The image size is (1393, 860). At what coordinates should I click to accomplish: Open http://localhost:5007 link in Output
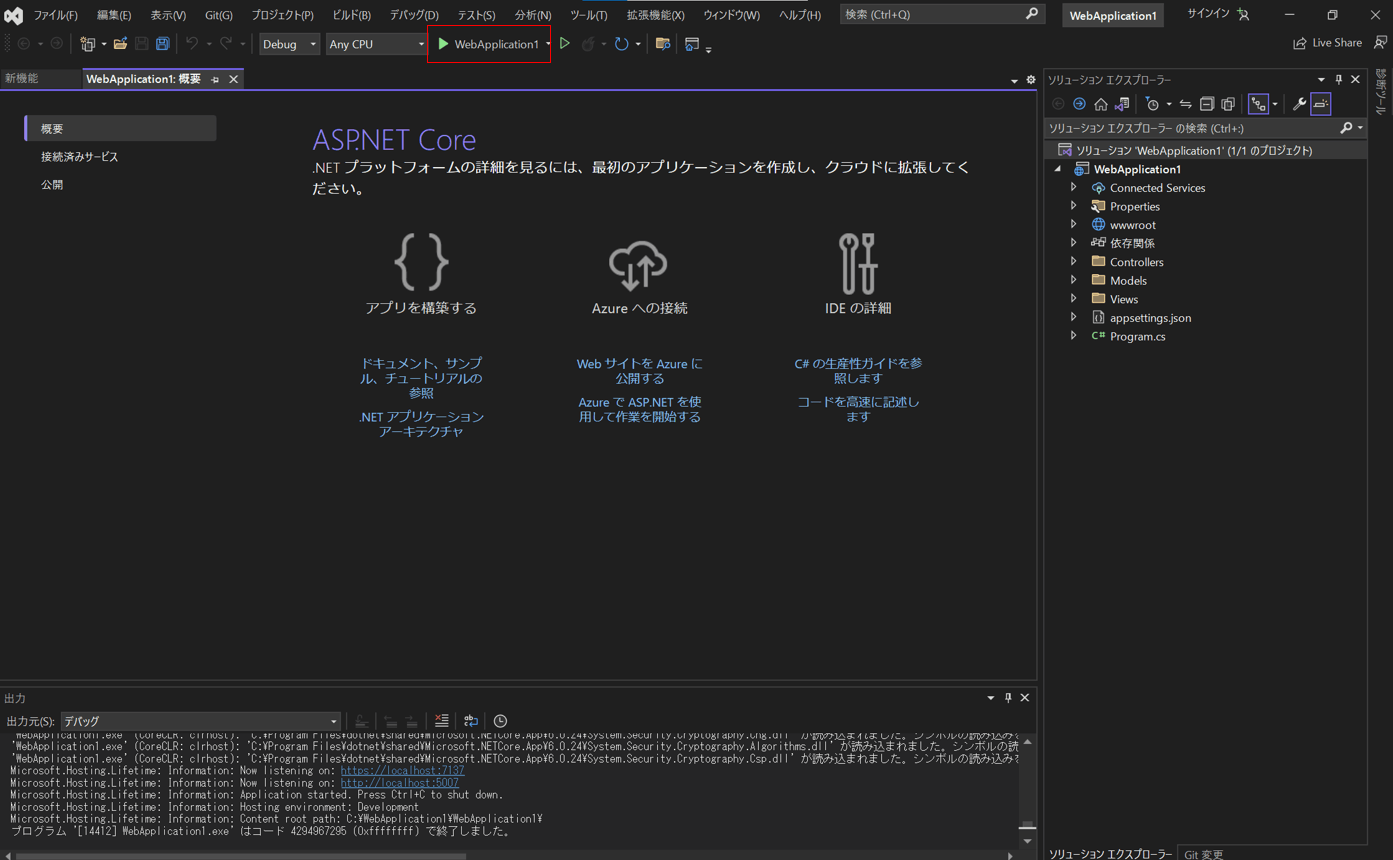[x=400, y=783]
